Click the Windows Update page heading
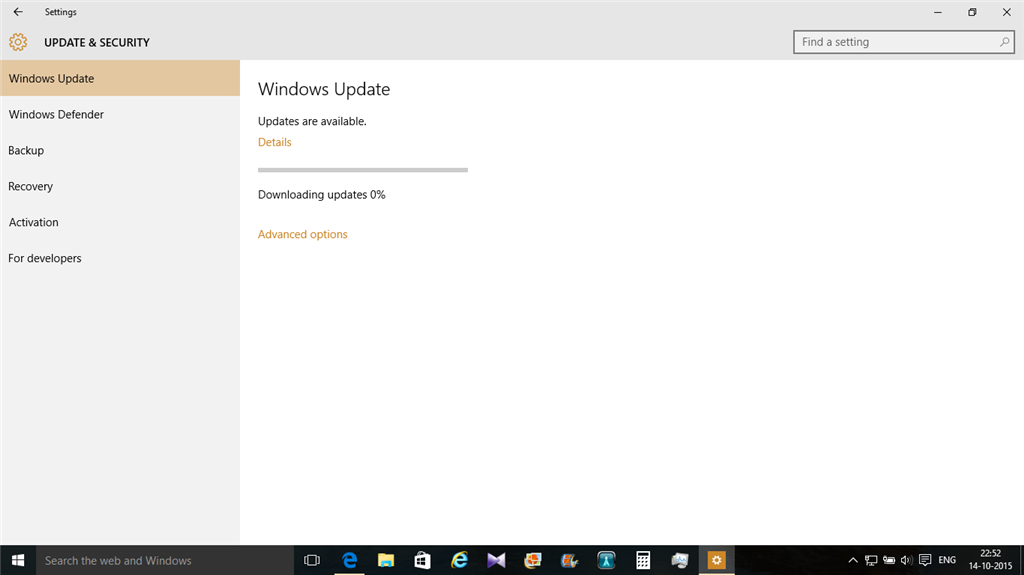This screenshot has width=1024, height=575. [x=324, y=90]
